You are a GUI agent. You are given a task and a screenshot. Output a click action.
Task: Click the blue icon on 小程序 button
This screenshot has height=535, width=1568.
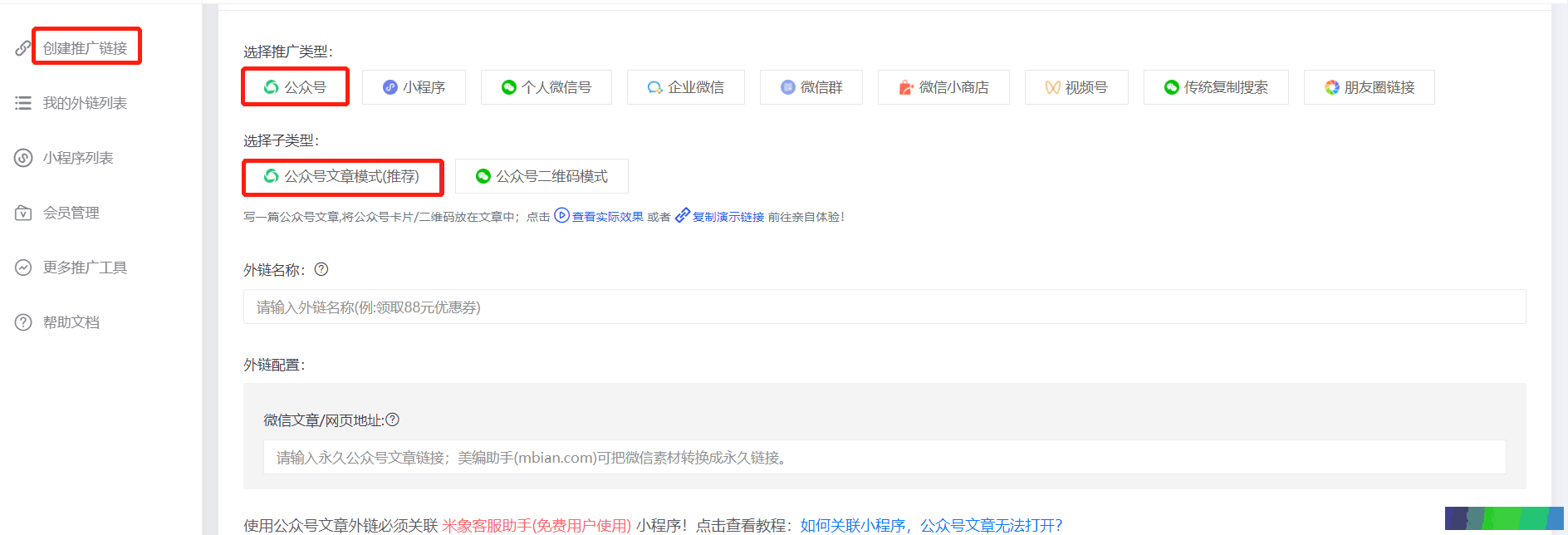(x=390, y=87)
